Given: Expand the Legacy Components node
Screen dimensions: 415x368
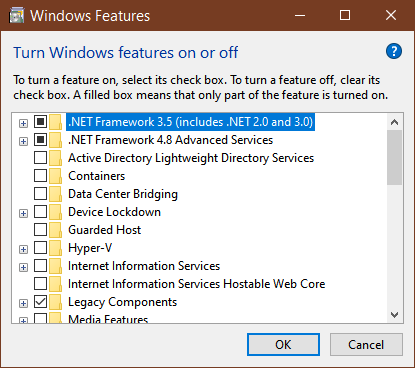Looking at the screenshot, I should (23, 304).
